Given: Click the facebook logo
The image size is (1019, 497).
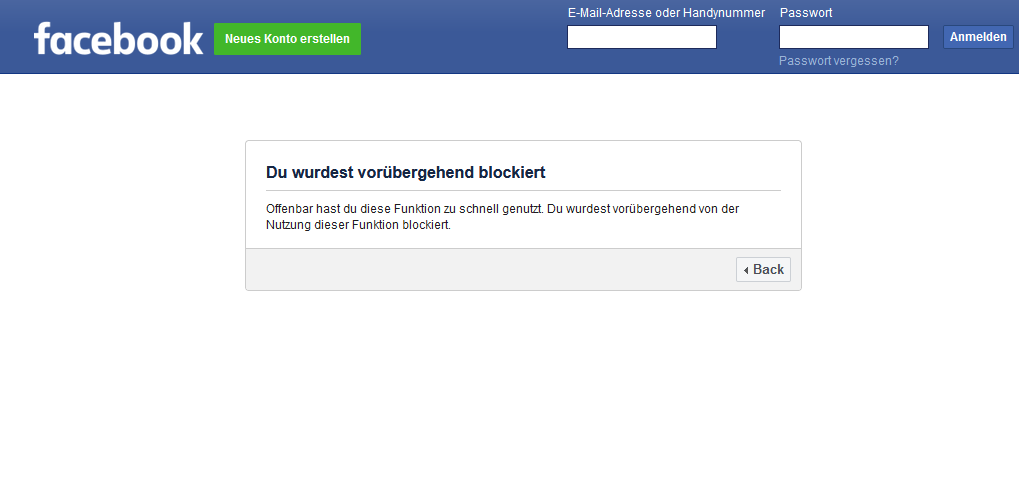Looking at the screenshot, I should (118, 38).
